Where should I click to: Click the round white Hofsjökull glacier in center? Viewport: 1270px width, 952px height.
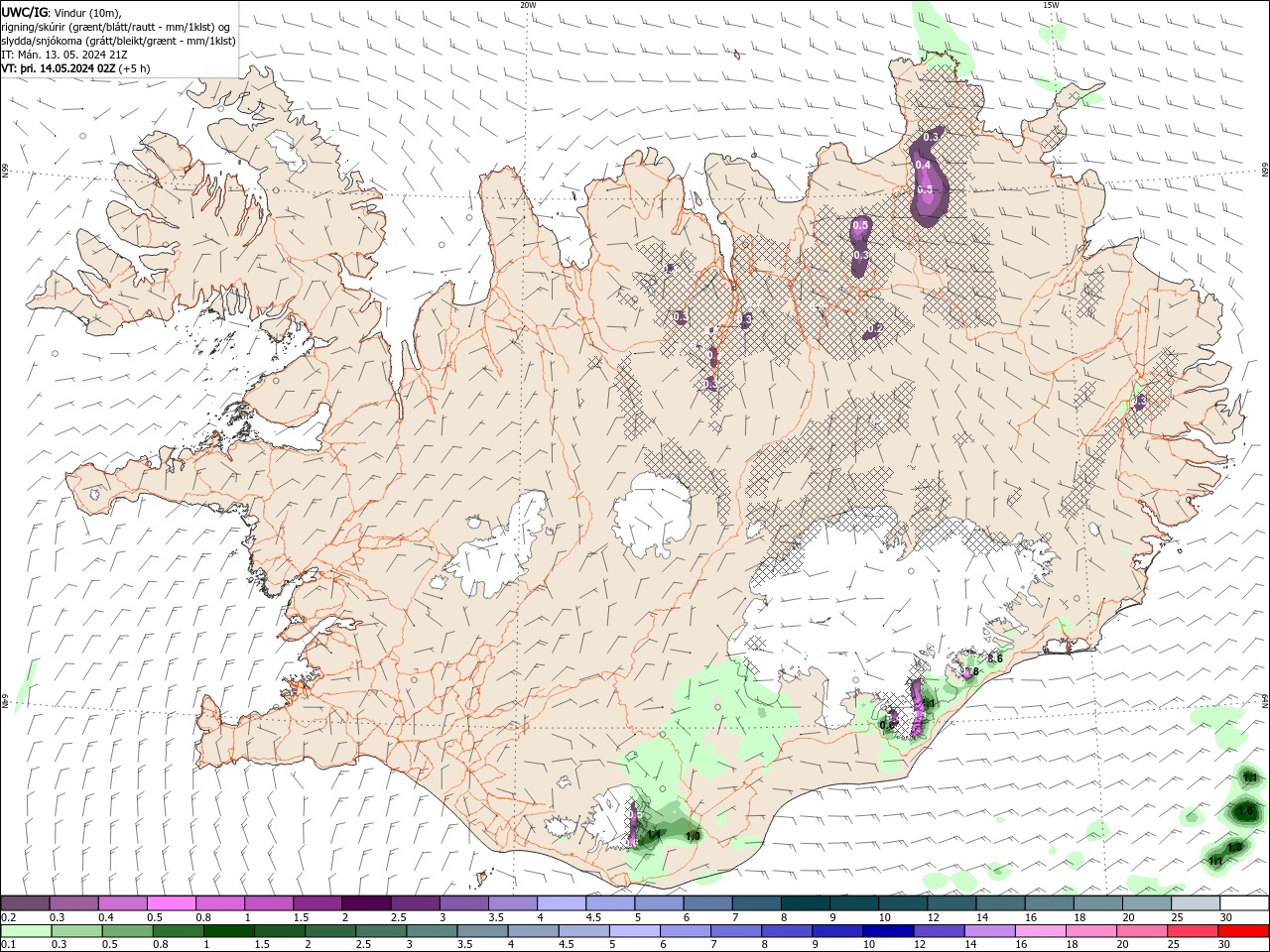click(652, 515)
